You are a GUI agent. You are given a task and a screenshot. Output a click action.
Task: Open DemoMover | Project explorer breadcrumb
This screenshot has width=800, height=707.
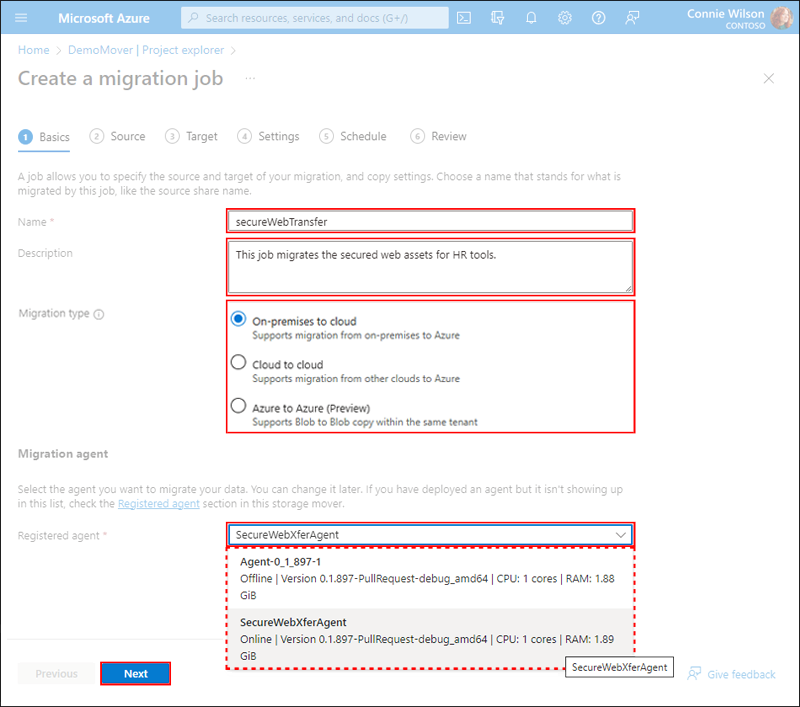(146, 50)
